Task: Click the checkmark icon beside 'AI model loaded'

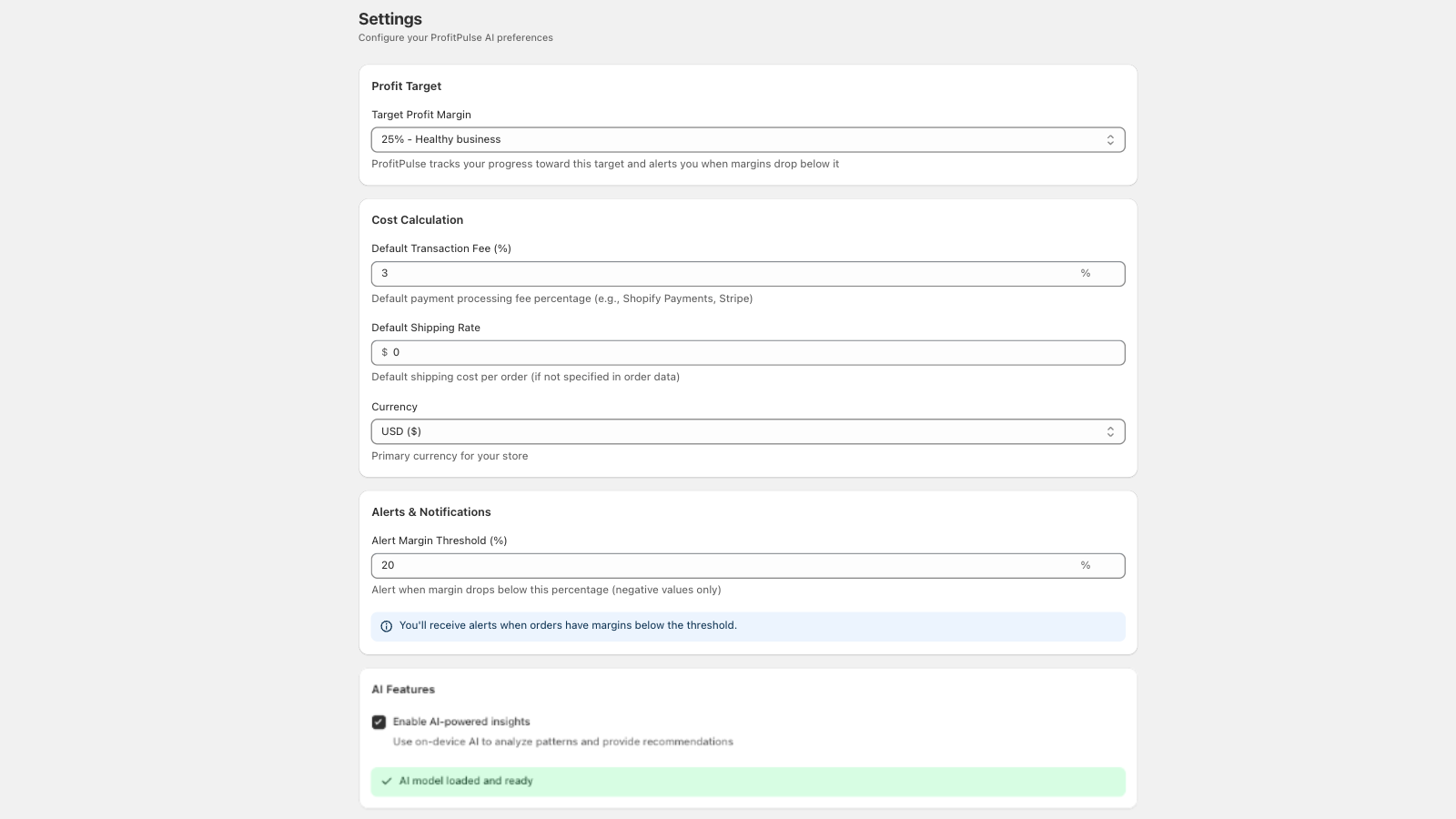Action: [x=386, y=781]
